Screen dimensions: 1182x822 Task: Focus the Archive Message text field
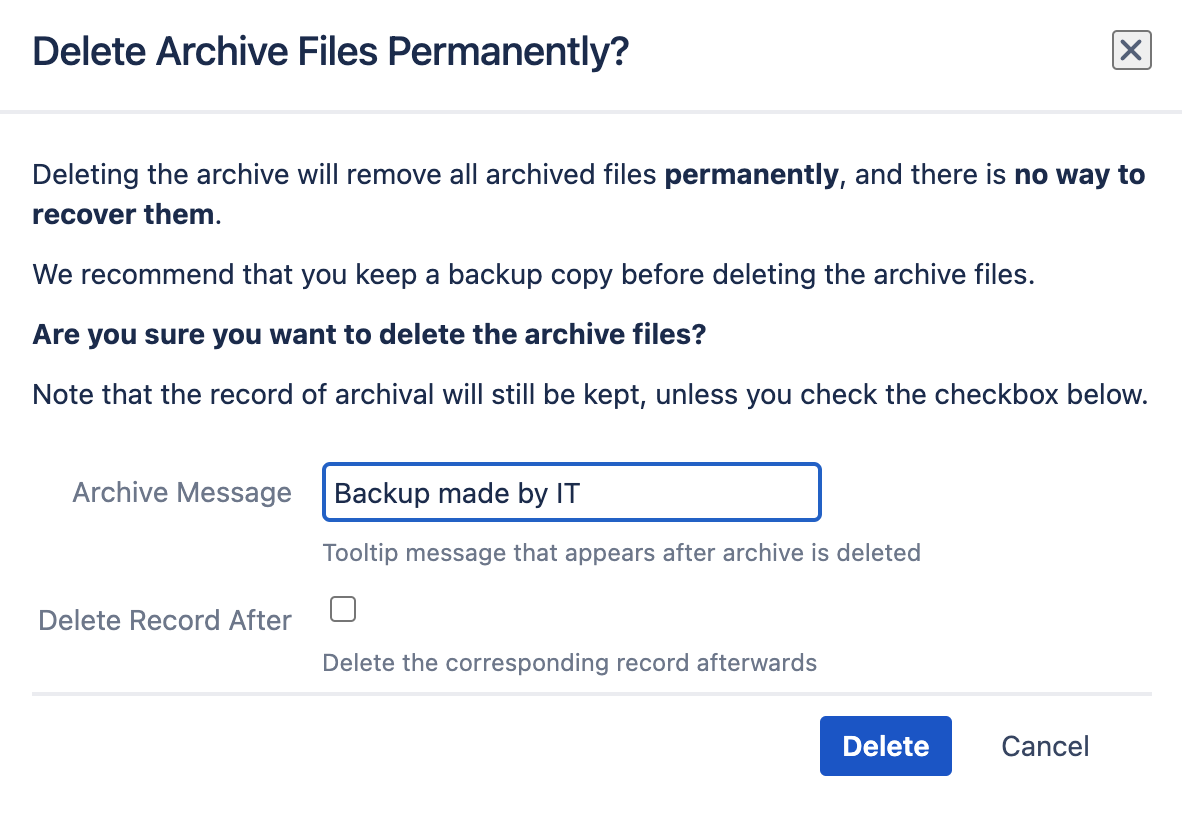click(x=571, y=492)
